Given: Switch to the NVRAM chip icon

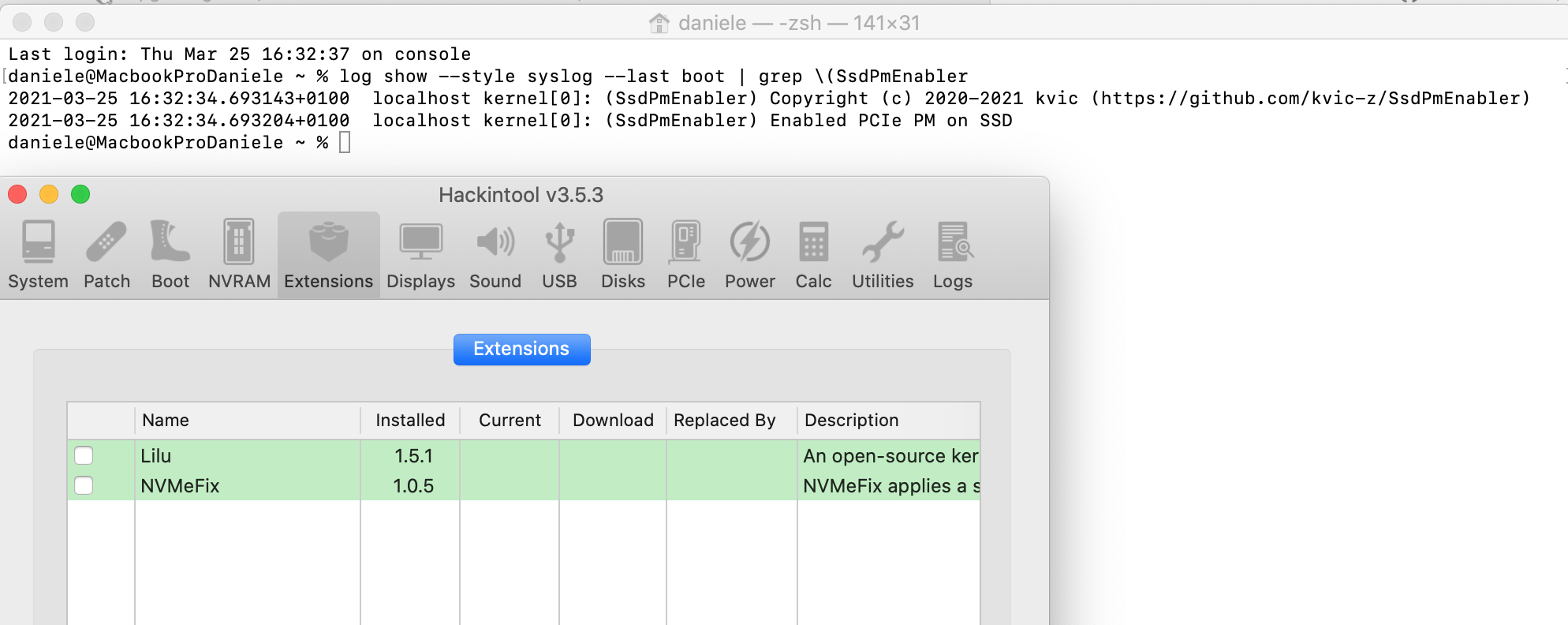Looking at the screenshot, I should click(x=239, y=242).
